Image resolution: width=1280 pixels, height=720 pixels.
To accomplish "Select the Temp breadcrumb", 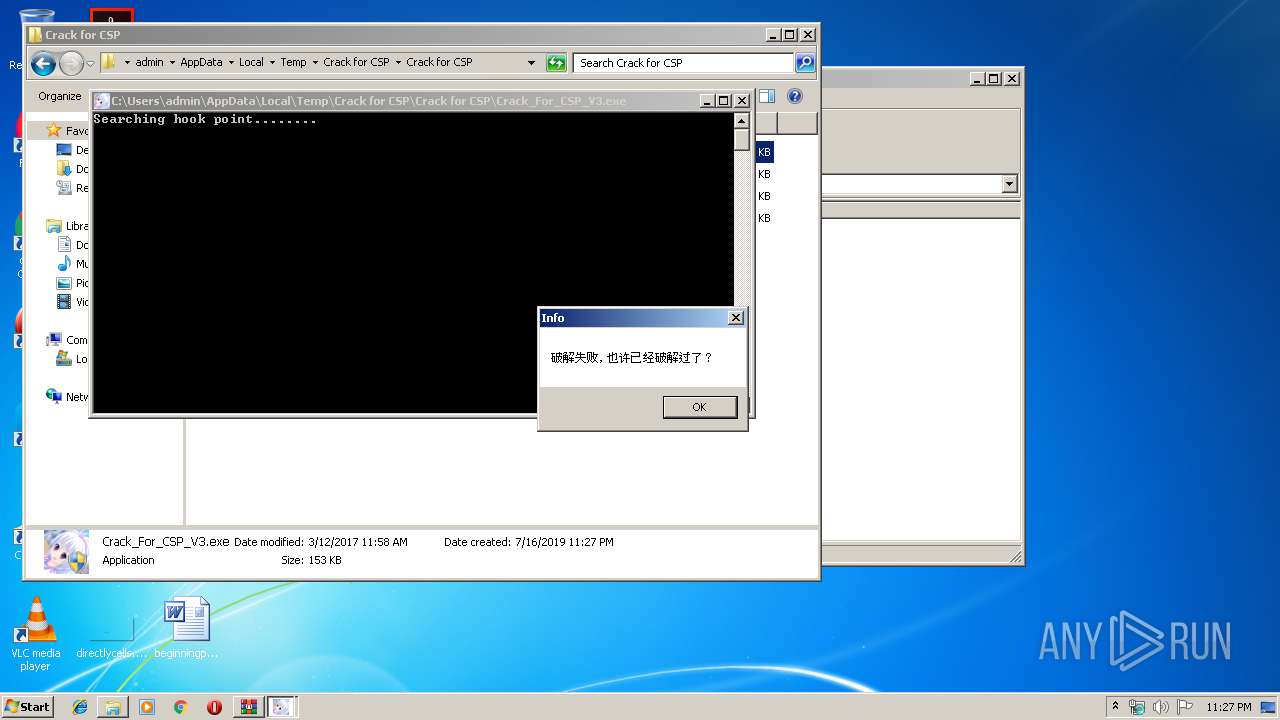I will (x=293, y=62).
